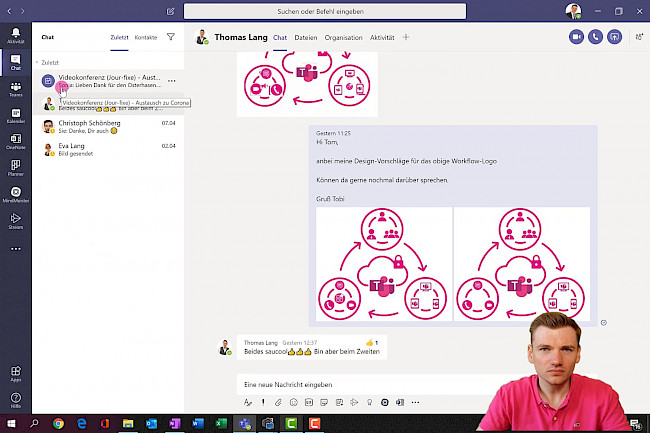Open the Stream icon in compose toolbar
650x433 pixels.
[x=354, y=402]
